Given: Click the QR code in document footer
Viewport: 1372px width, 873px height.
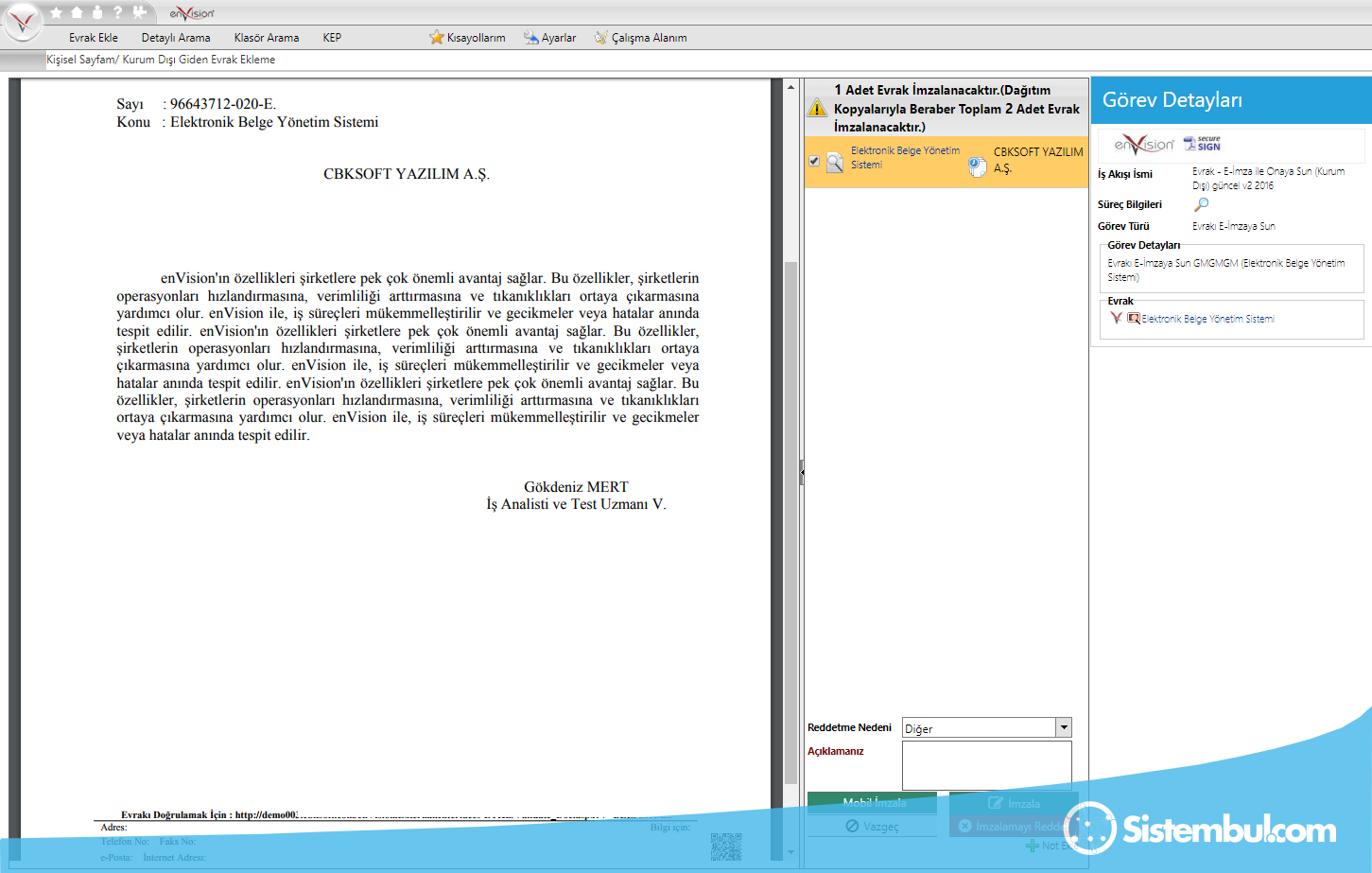Looking at the screenshot, I should click(x=726, y=847).
